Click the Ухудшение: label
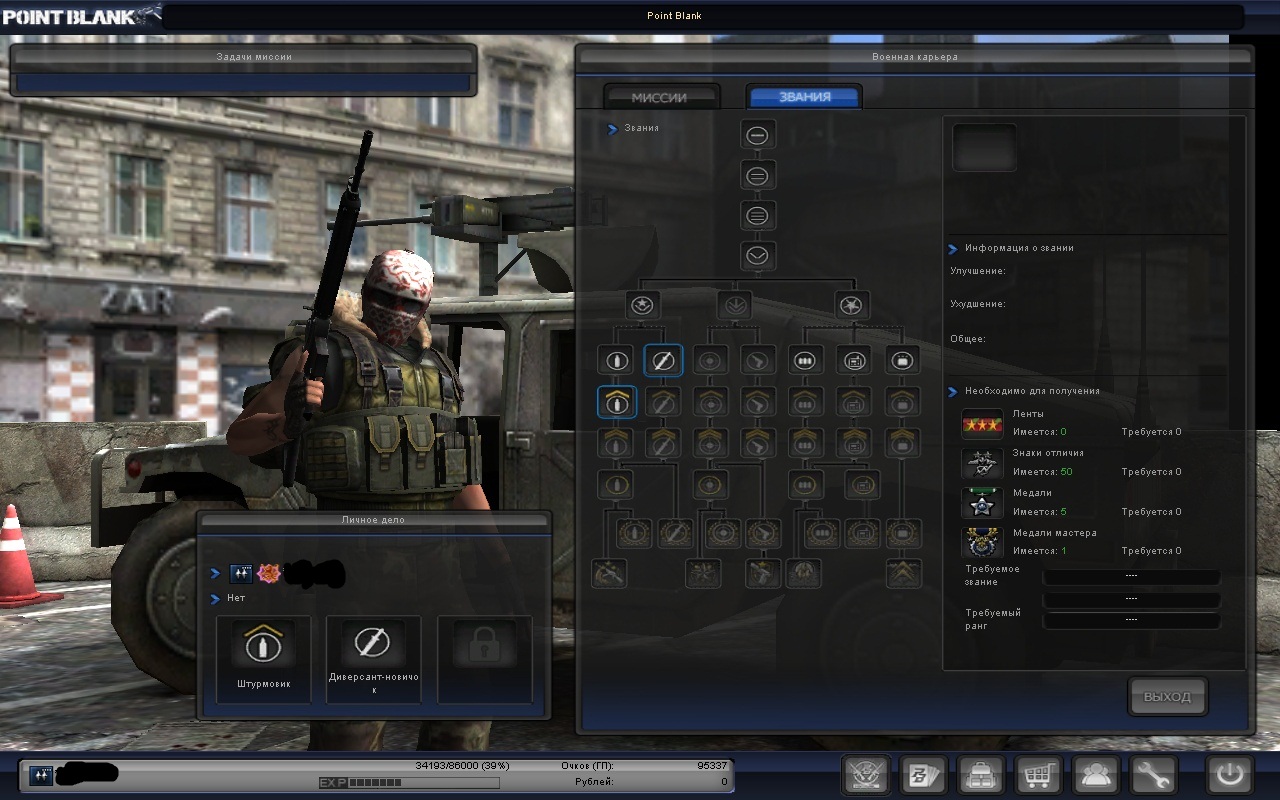 (978, 304)
